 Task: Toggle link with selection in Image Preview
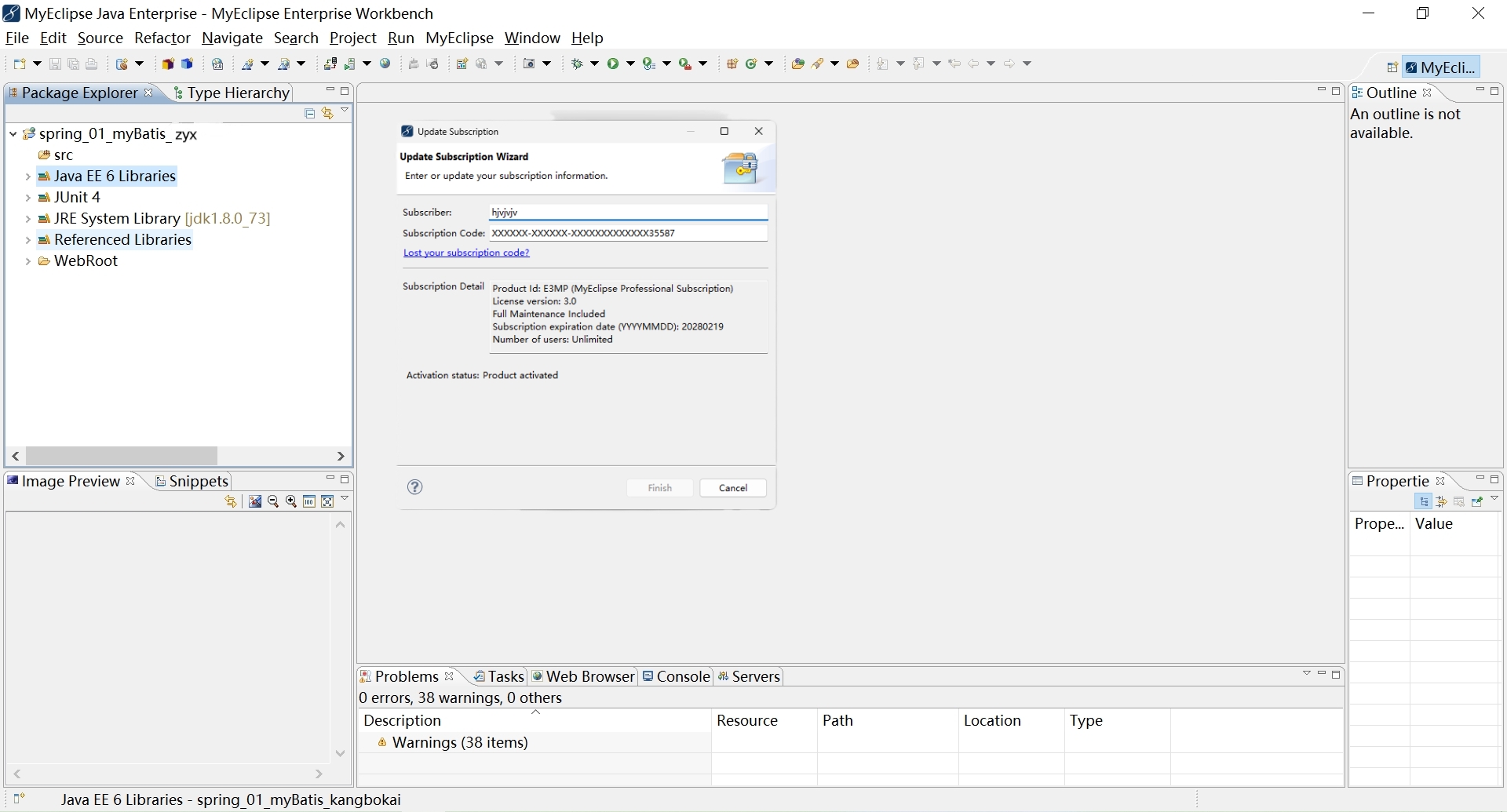231,501
